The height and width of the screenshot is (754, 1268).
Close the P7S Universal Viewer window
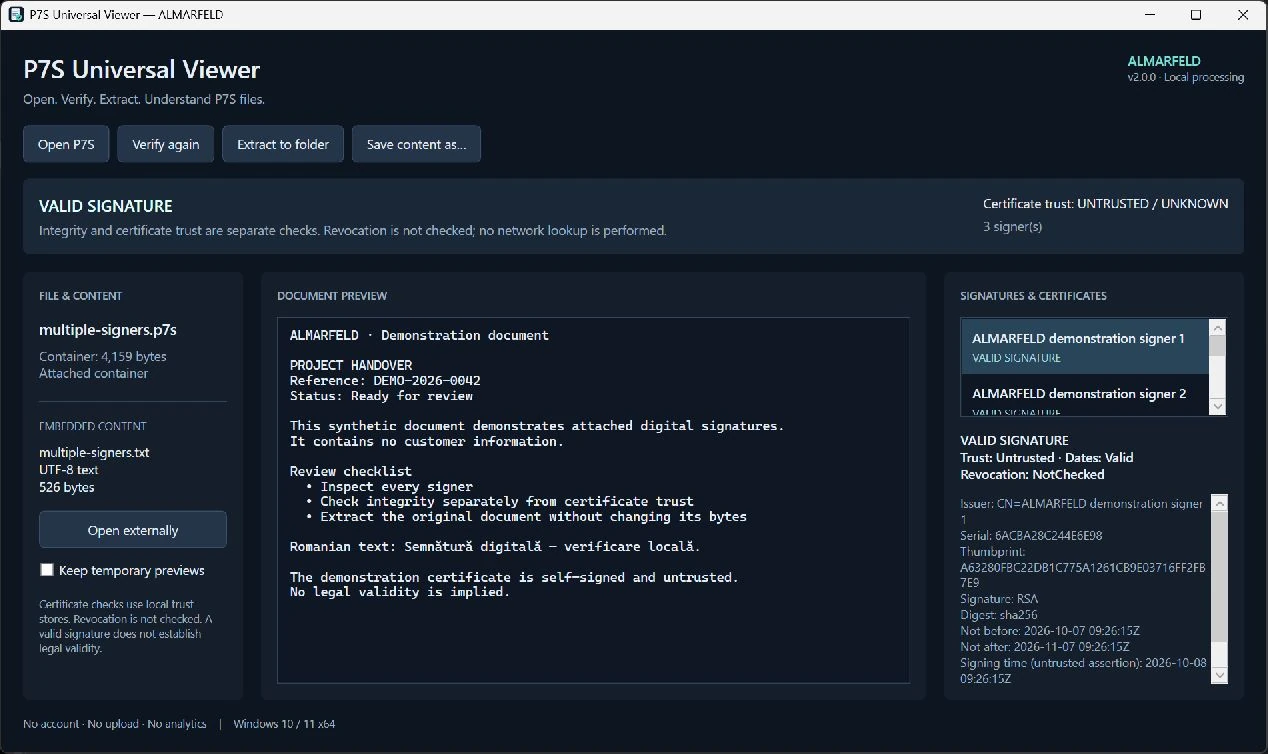click(1243, 15)
